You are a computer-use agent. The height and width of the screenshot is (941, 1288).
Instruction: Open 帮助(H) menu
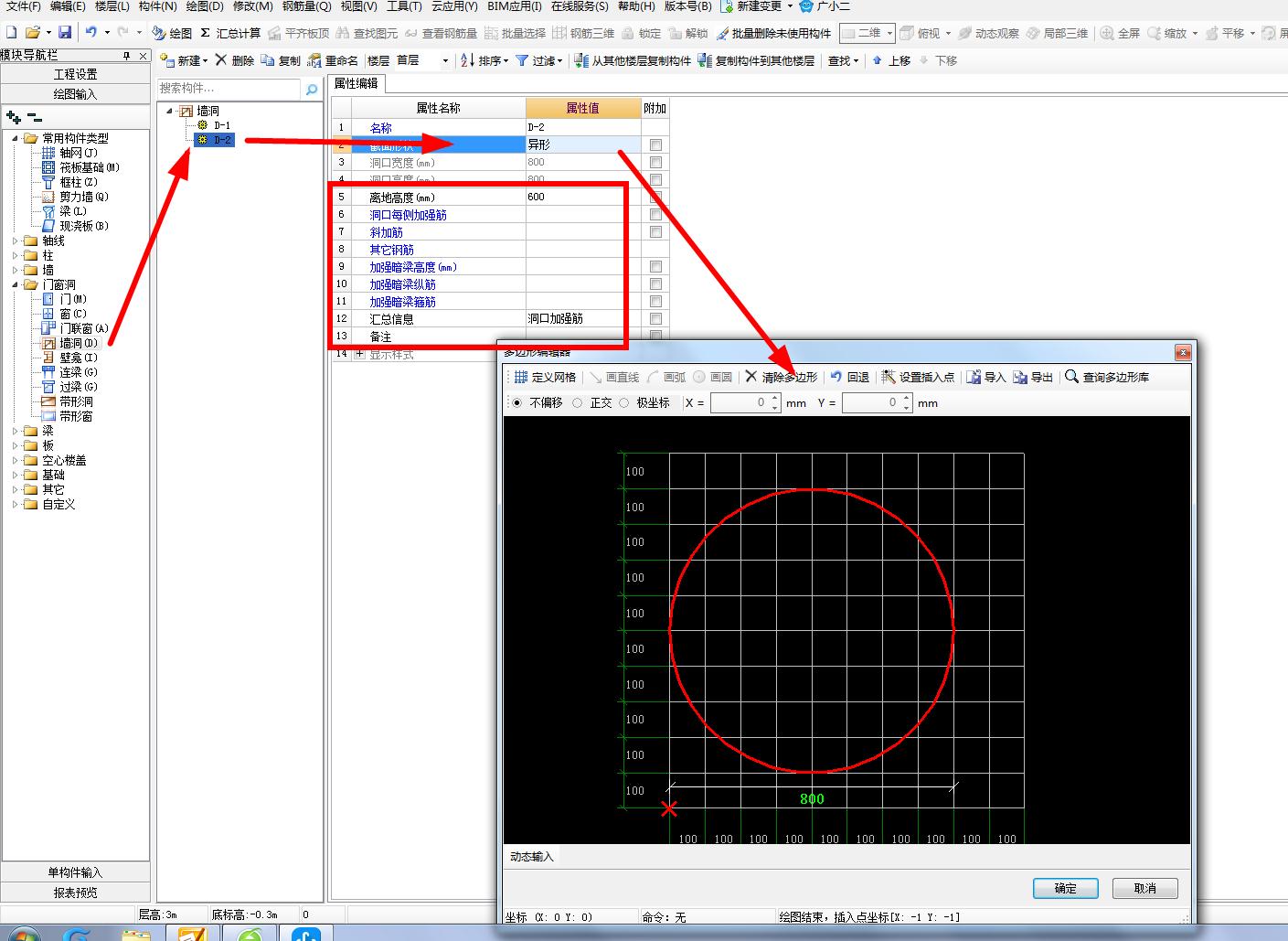click(636, 6)
